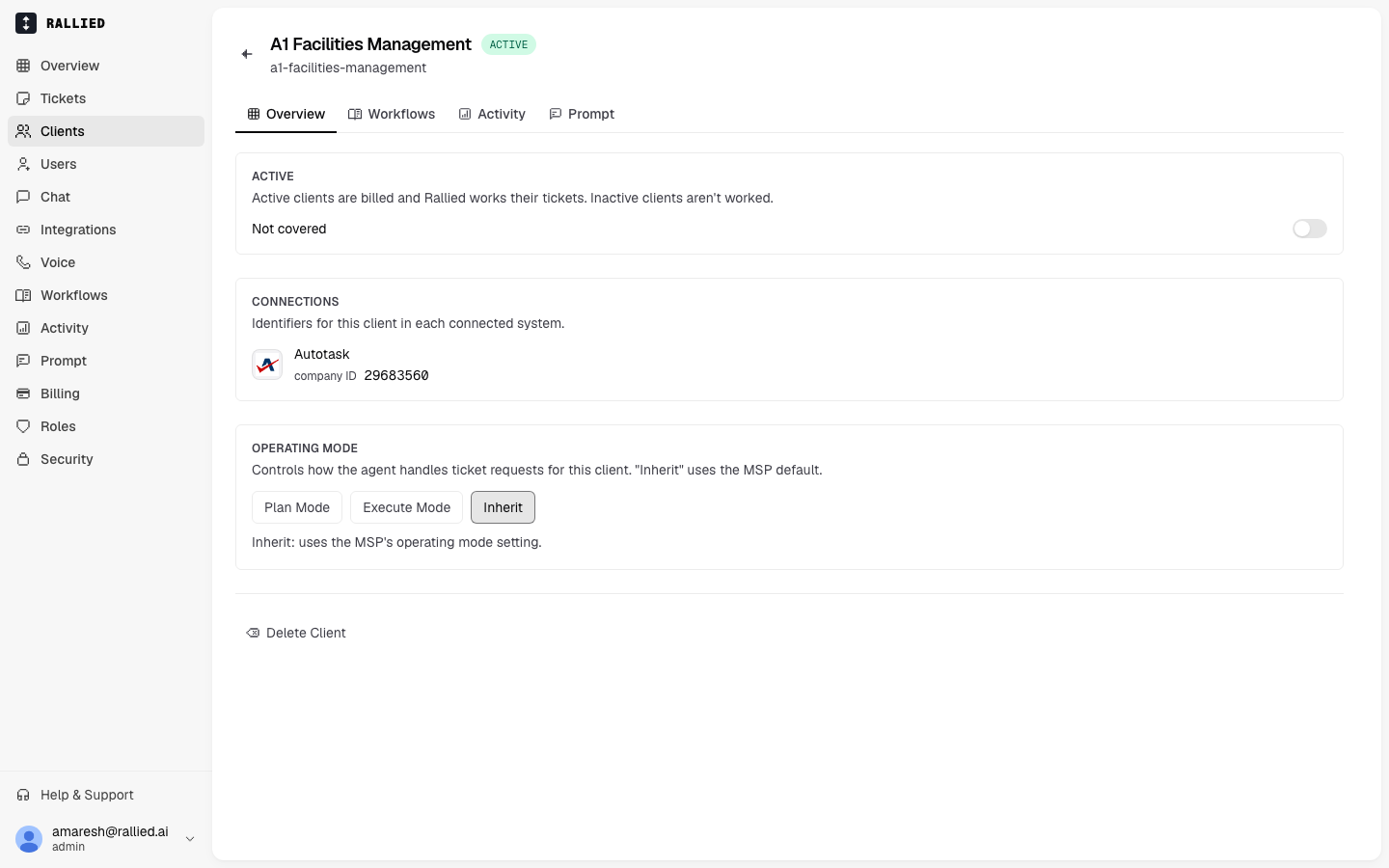Click the RALLIED brand text
Screen dimensions: 1389x868
point(75,23)
